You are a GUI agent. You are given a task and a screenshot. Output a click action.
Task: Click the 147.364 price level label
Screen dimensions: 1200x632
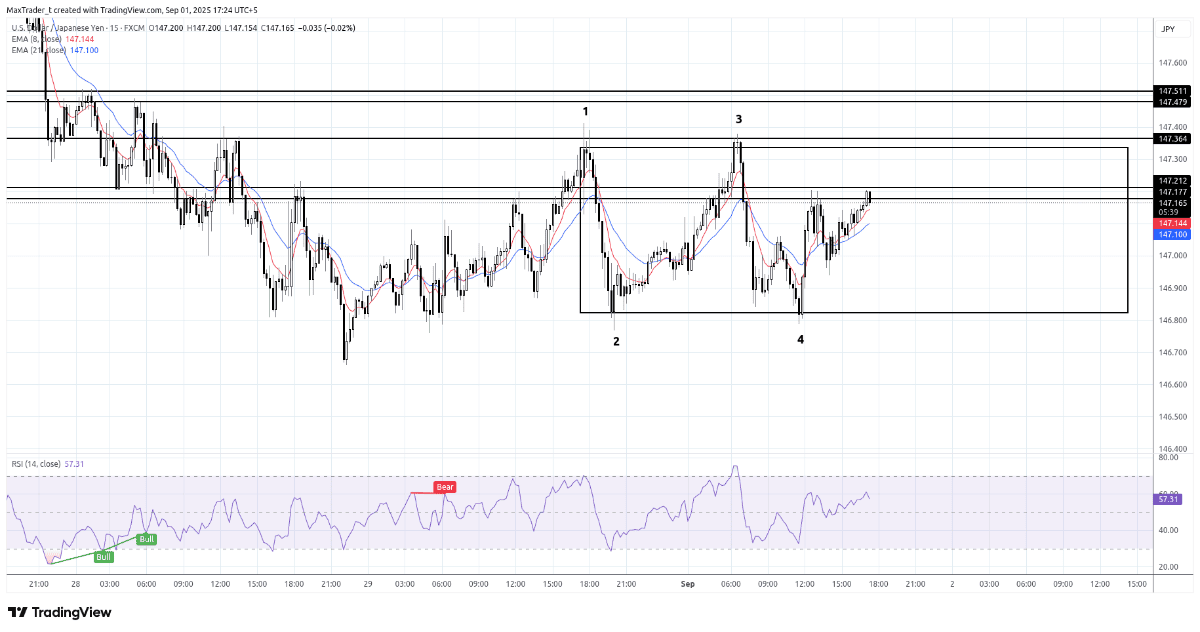point(1173,139)
